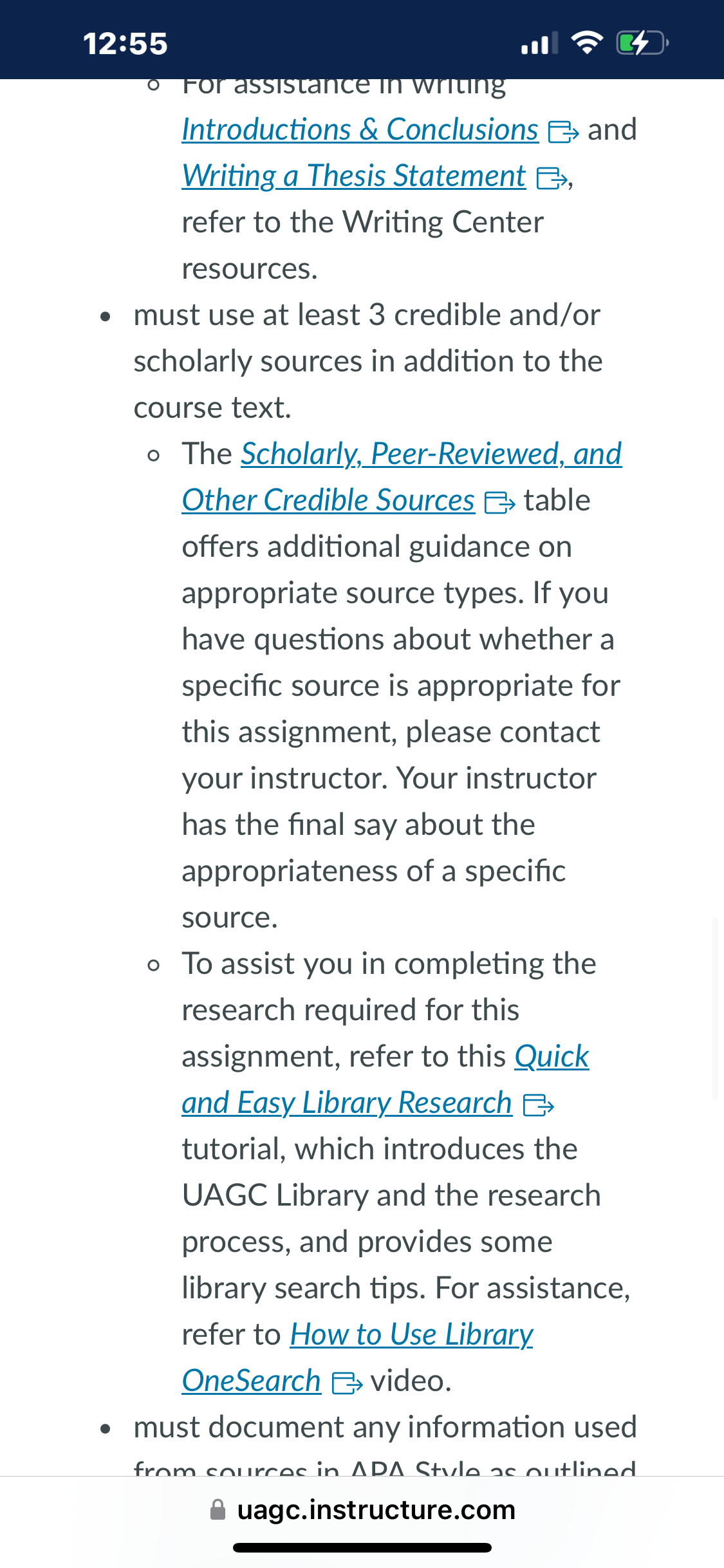Image resolution: width=724 pixels, height=1568 pixels.
Task: Open the Quick link text
Action: click(552, 1057)
